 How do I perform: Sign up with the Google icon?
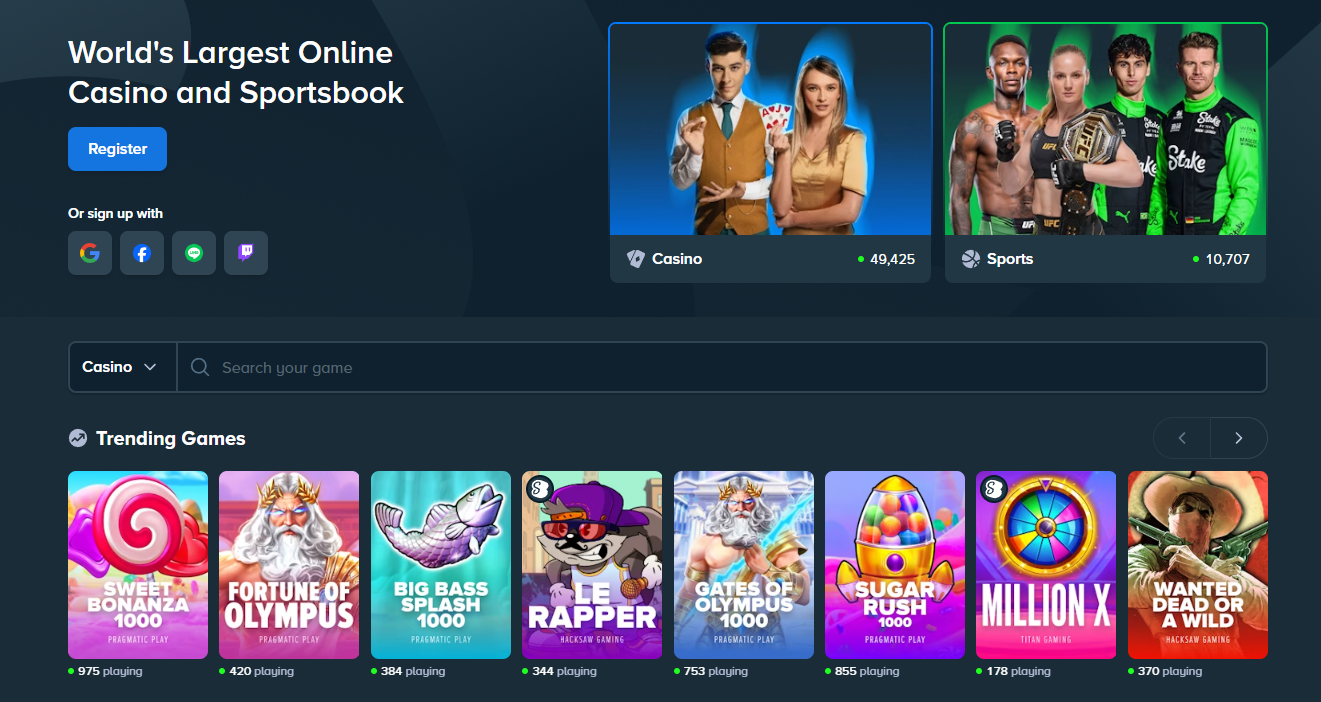pos(90,253)
